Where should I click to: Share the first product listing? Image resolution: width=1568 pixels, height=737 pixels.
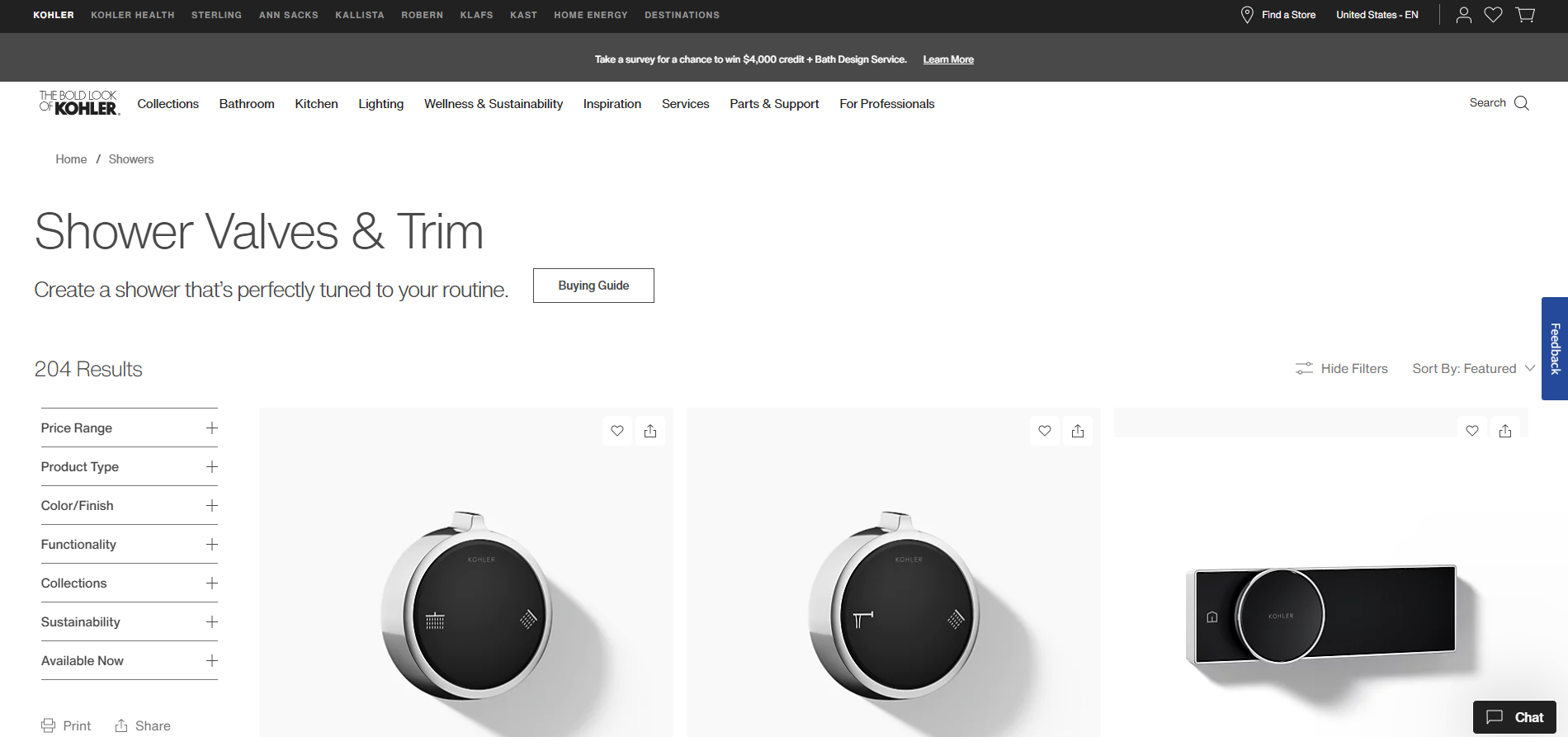[650, 431]
